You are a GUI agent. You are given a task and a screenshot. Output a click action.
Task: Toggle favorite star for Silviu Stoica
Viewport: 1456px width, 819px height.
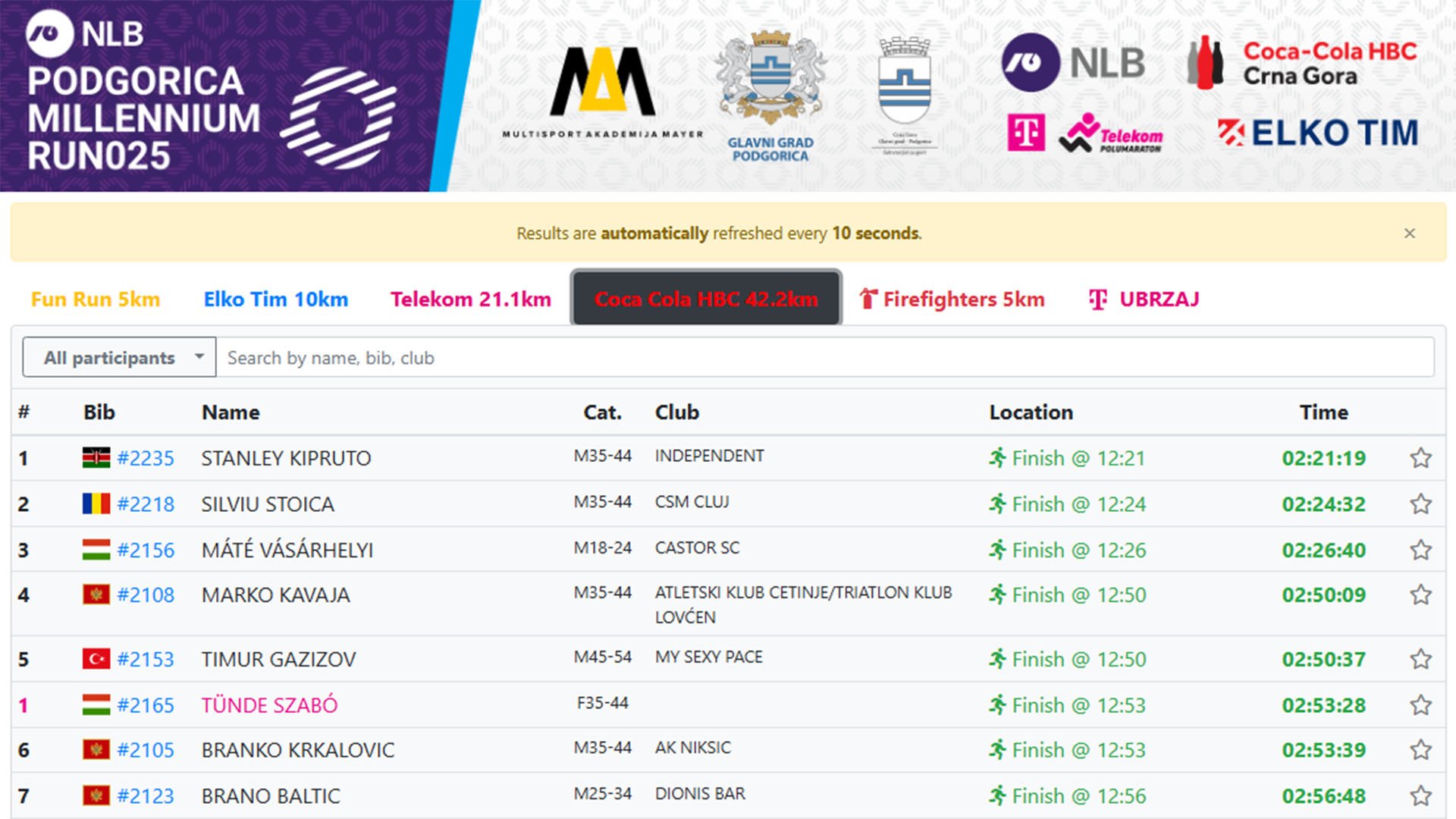1420,504
